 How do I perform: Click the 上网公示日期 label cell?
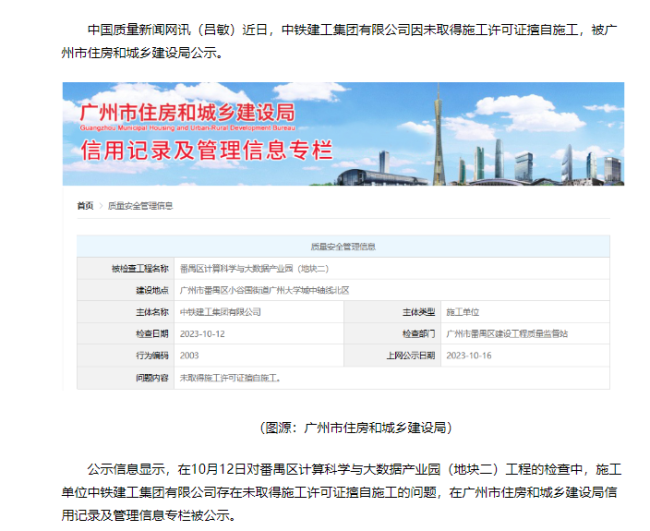tap(410, 356)
